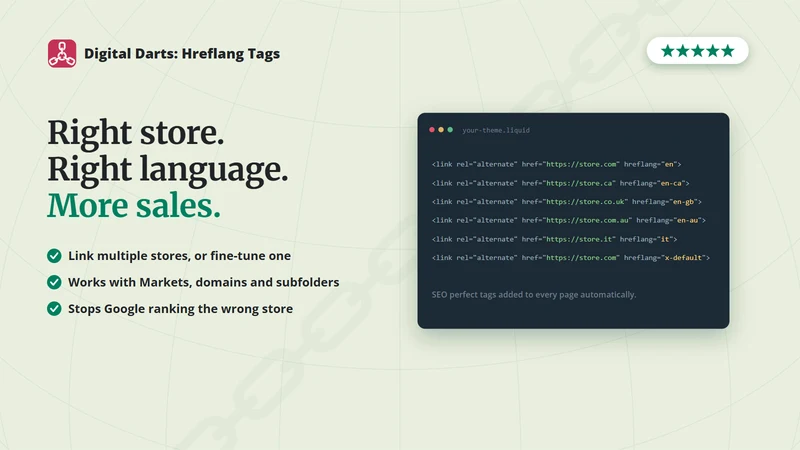Click the 'your-theme.liquid' file name
The height and width of the screenshot is (450, 800).
pyautogui.click(x=496, y=130)
